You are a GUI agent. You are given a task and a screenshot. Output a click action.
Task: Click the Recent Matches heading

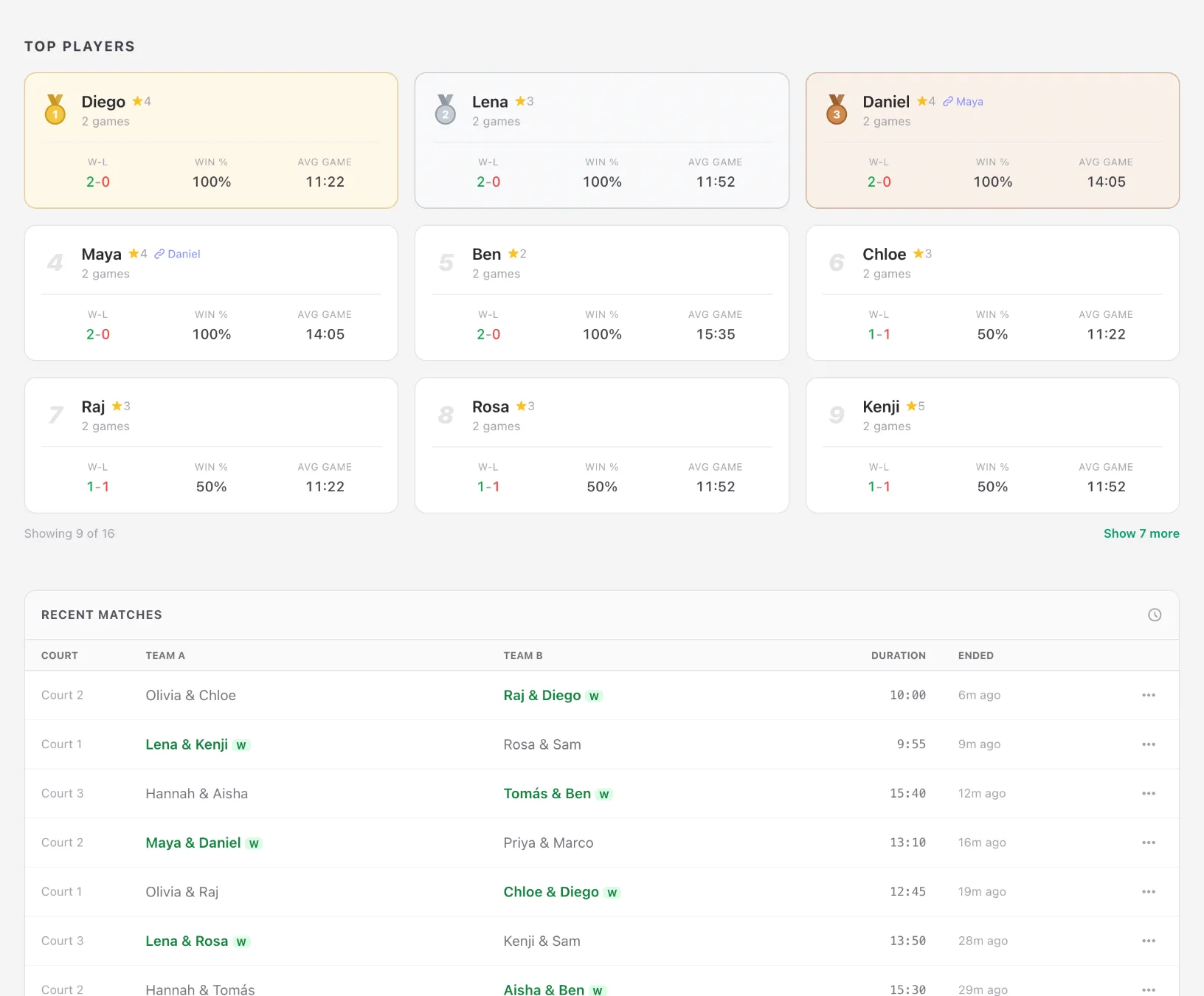coord(102,615)
